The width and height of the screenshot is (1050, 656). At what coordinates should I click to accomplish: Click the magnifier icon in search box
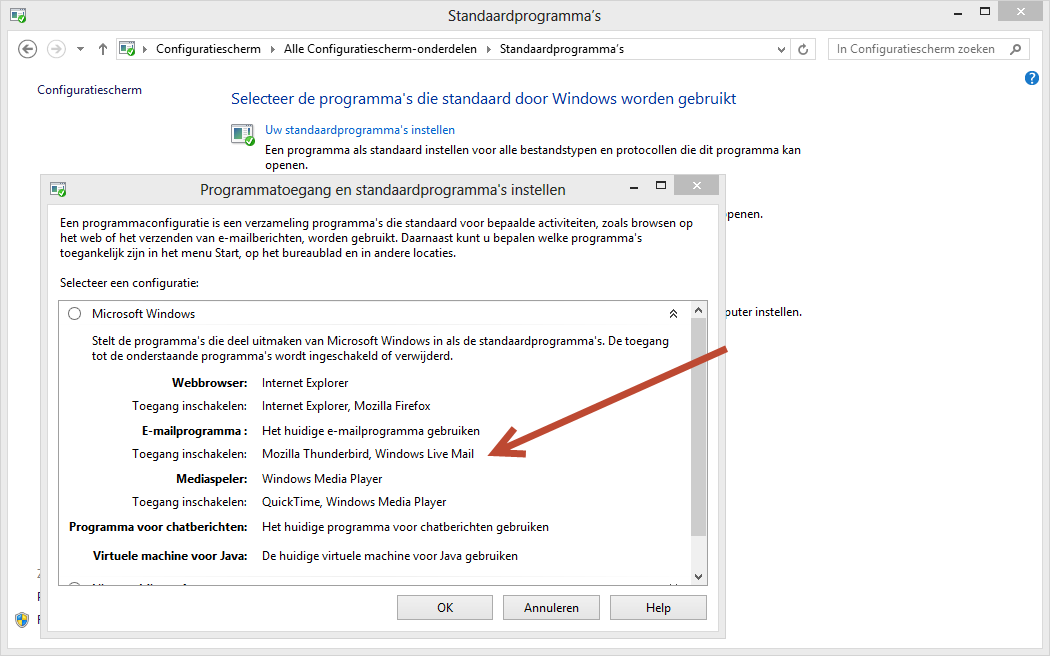point(1015,49)
